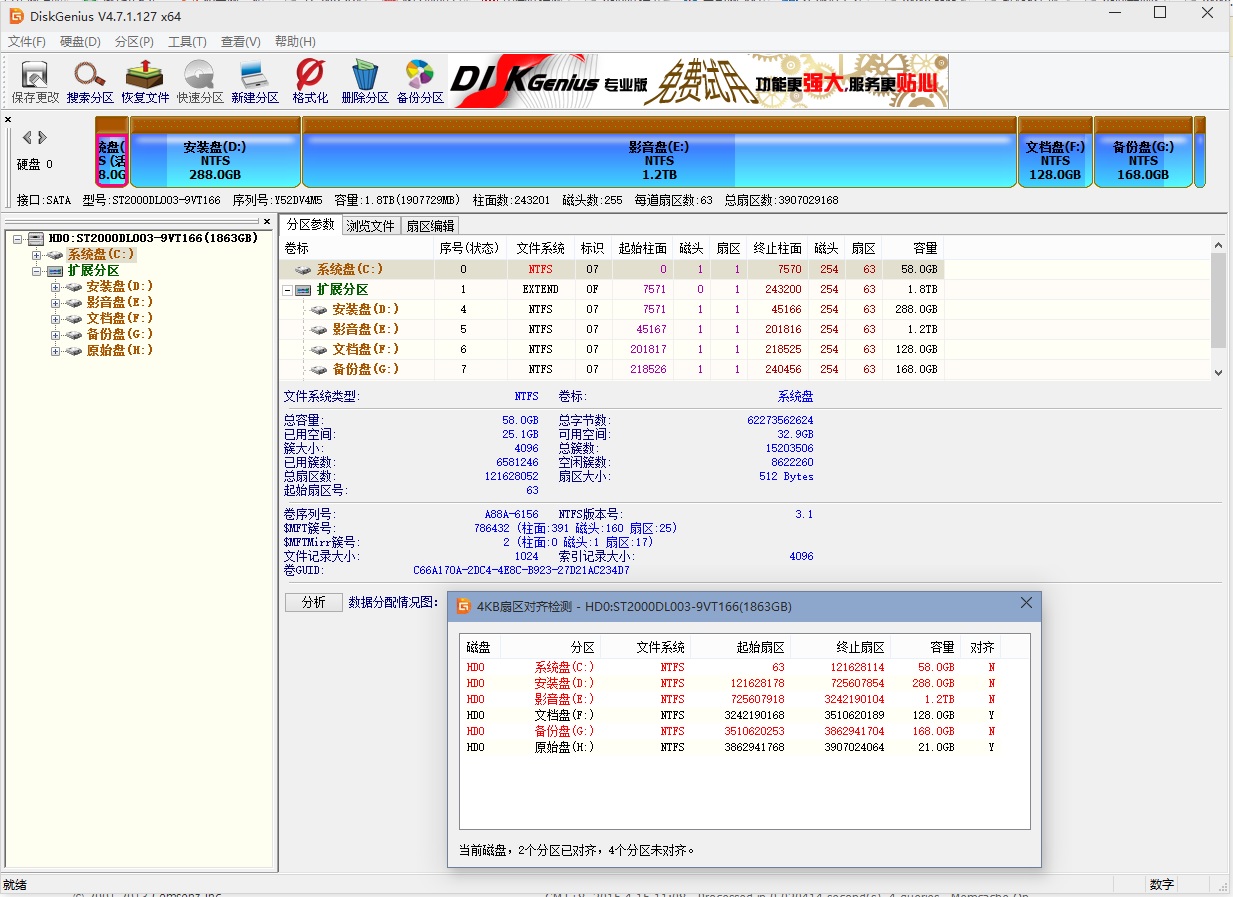The width and height of the screenshot is (1233, 897).
Task: Open the 文件(F) menu
Action: point(27,41)
